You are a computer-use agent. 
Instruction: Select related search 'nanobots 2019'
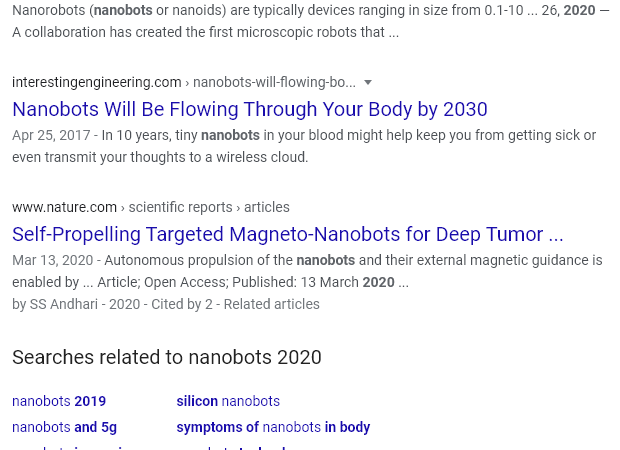point(59,401)
